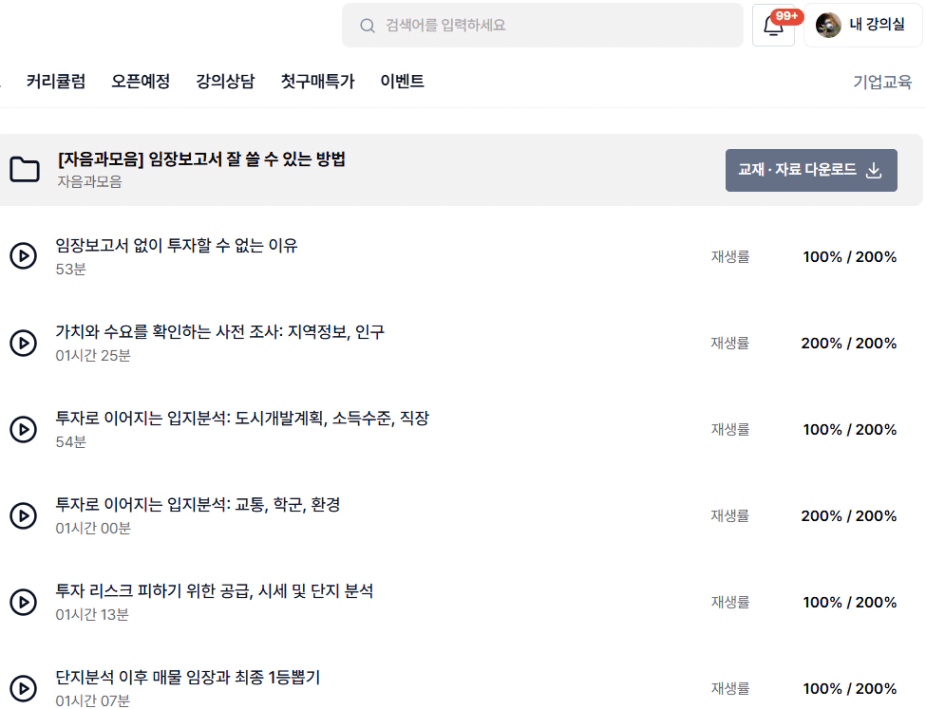Click 200% / 200% for 사전 조사 lecture
926x709 pixels.
pyautogui.click(x=849, y=343)
